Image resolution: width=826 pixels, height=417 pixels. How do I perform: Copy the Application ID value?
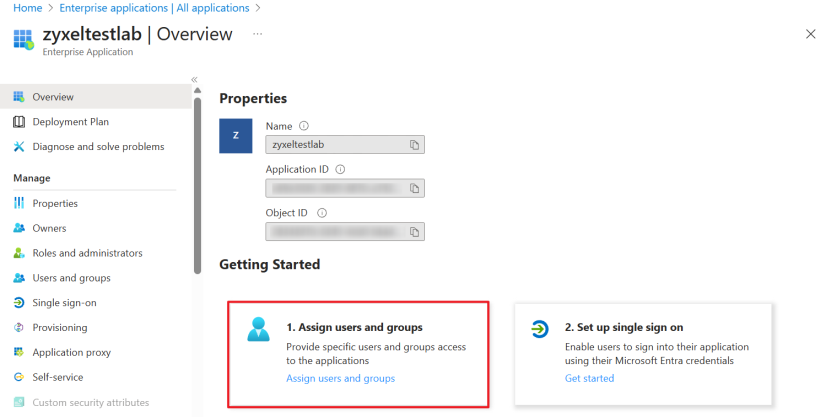point(414,188)
